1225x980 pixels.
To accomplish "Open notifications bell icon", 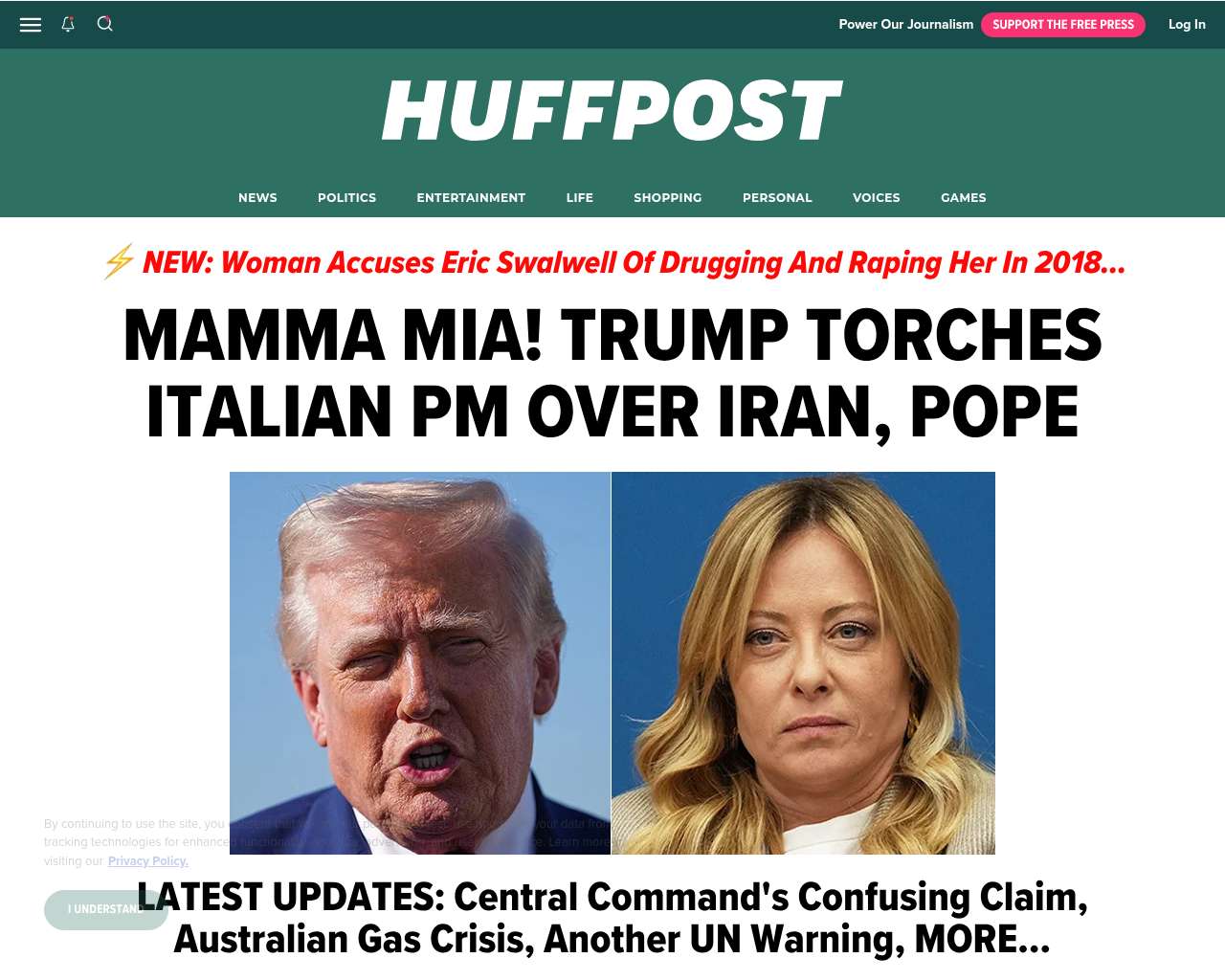I will (68, 24).
